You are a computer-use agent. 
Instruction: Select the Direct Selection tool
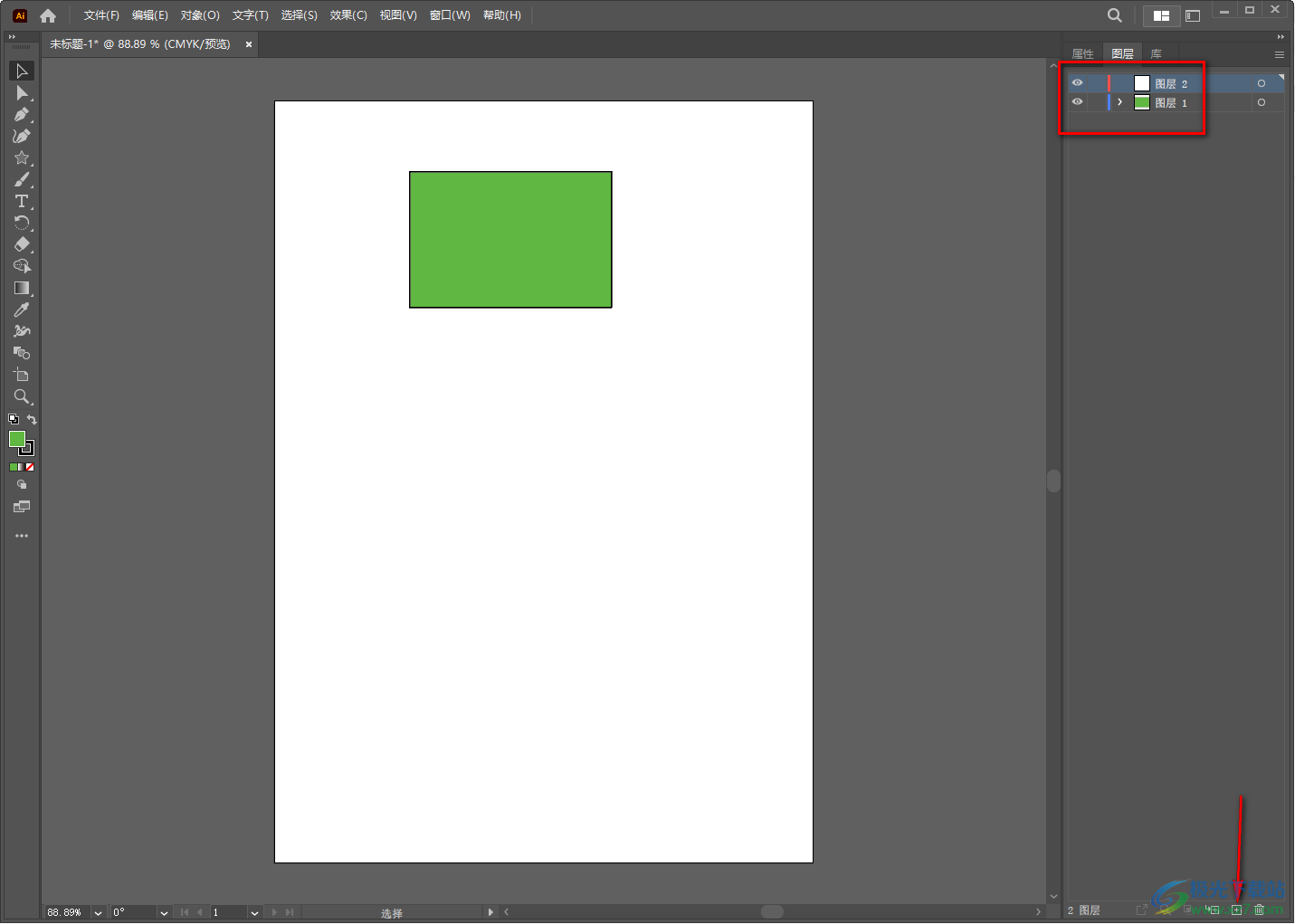point(22,93)
